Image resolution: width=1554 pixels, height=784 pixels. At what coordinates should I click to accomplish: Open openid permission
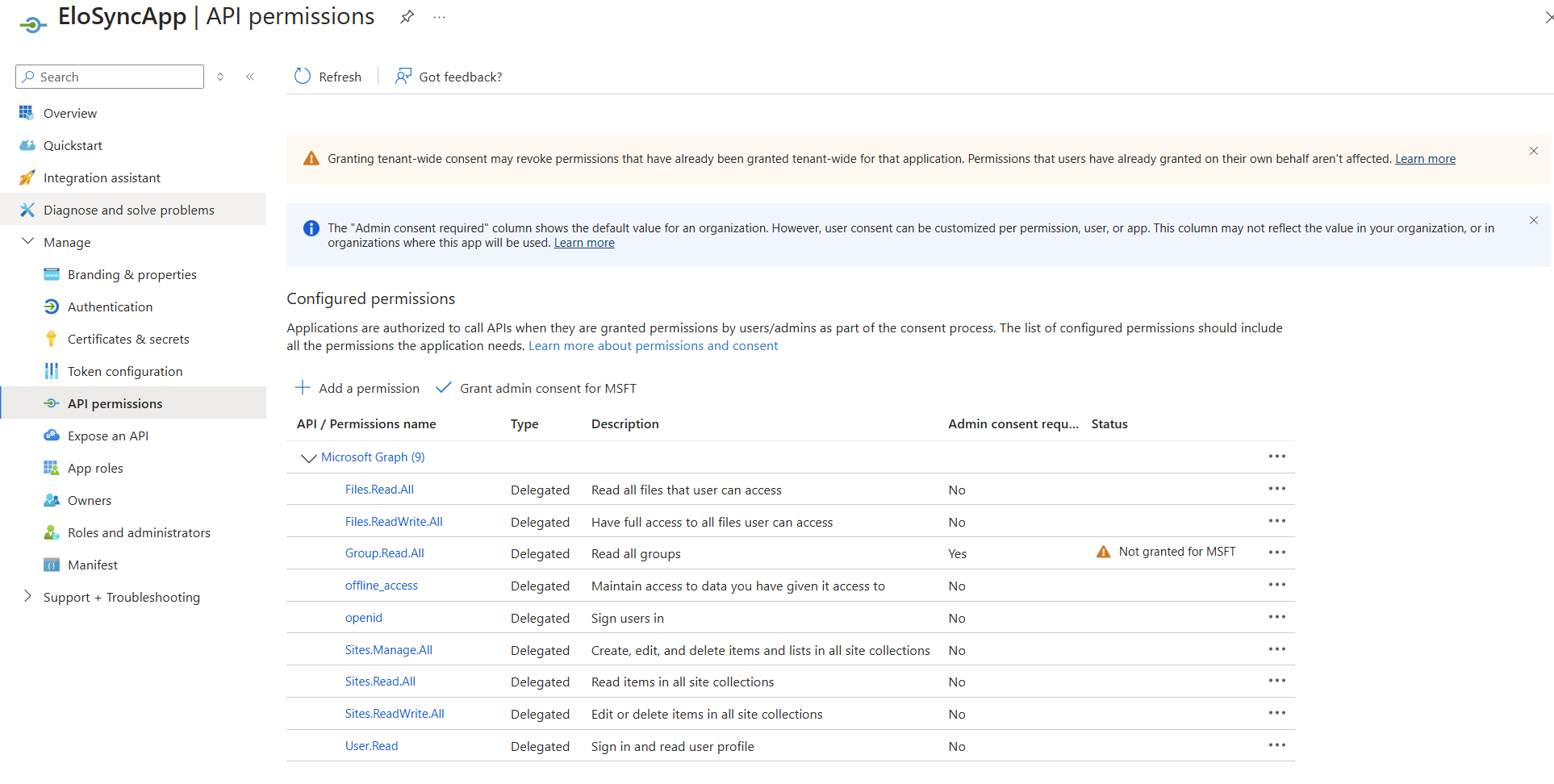pyautogui.click(x=364, y=618)
